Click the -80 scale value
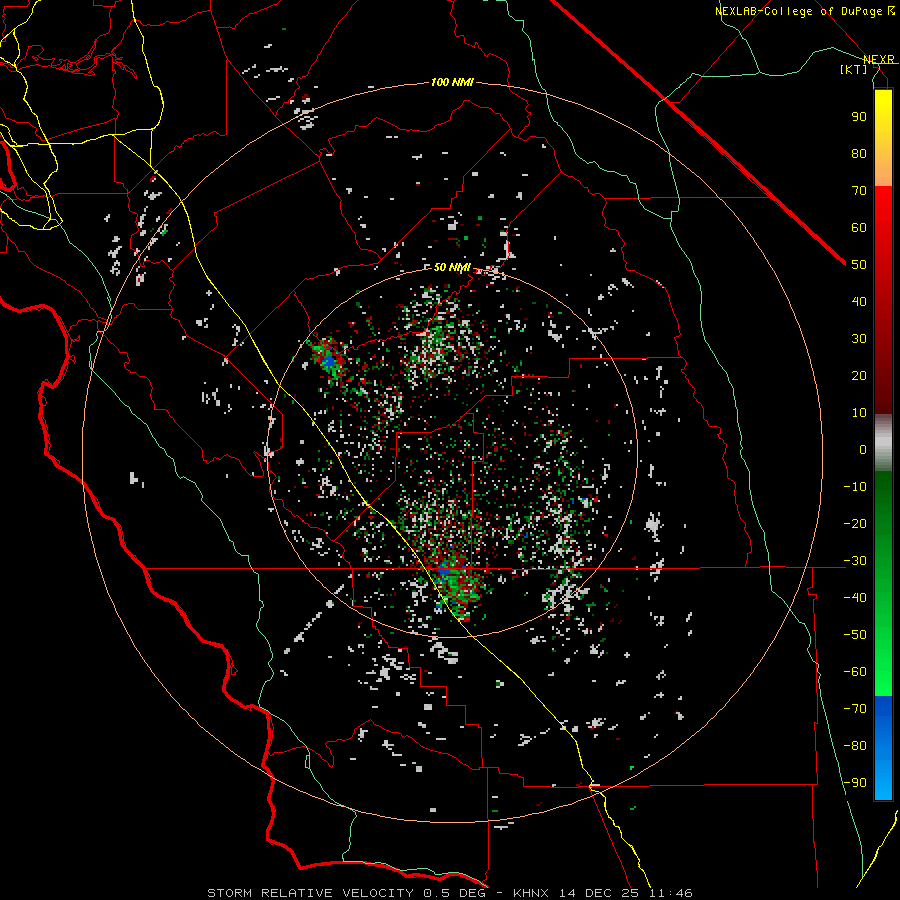The height and width of the screenshot is (900, 900). coord(855,746)
